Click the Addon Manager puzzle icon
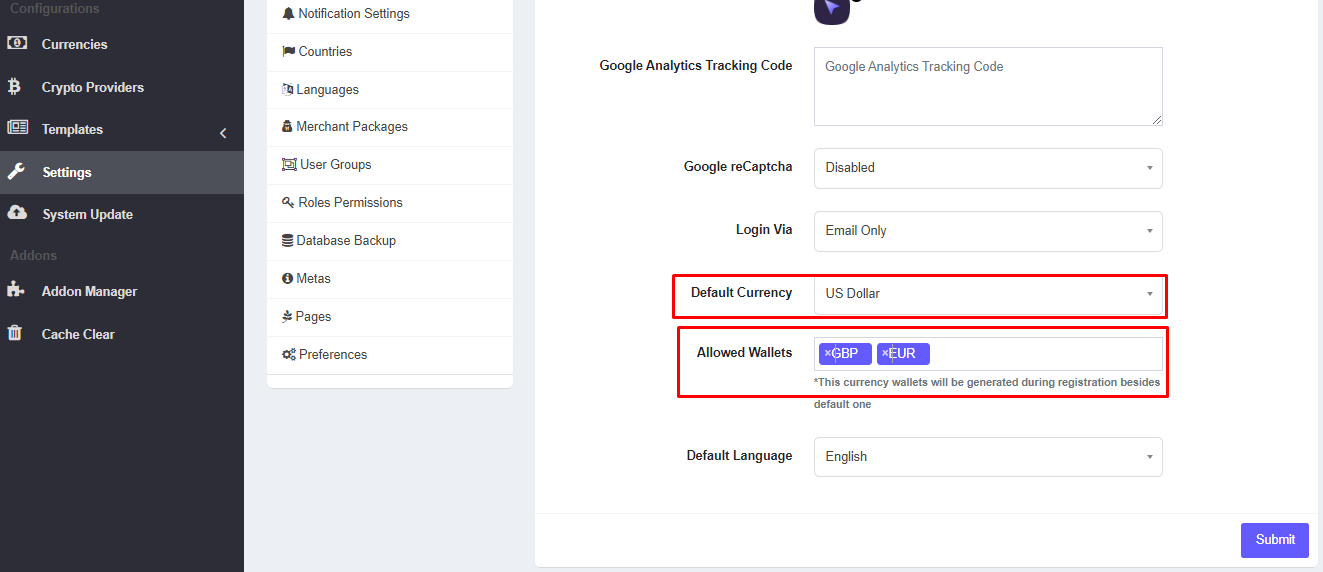The height and width of the screenshot is (572, 1323). pyautogui.click(x=16, y=291)
